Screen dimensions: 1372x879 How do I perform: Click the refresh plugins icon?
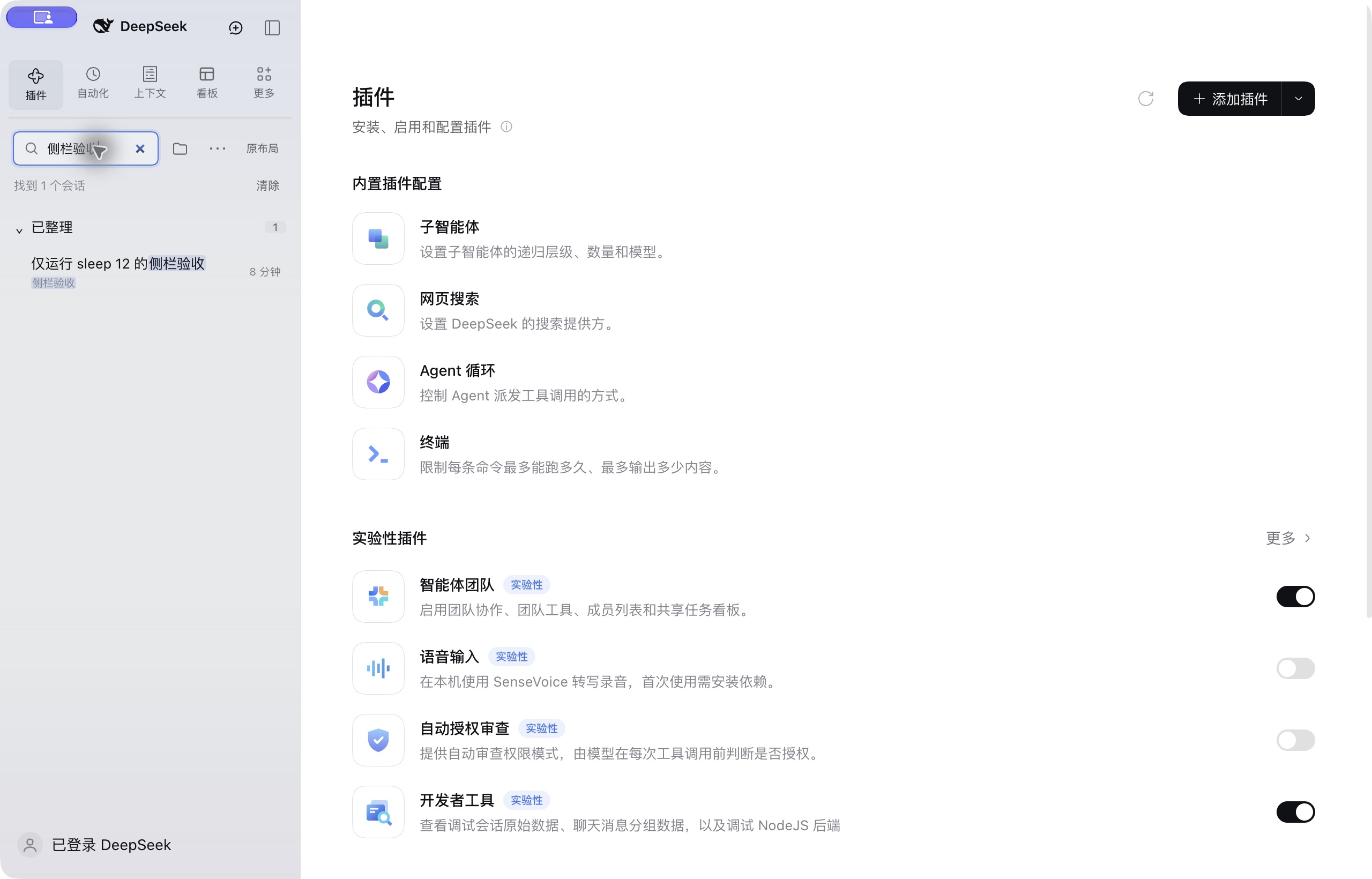click(x=1145, y=99)
